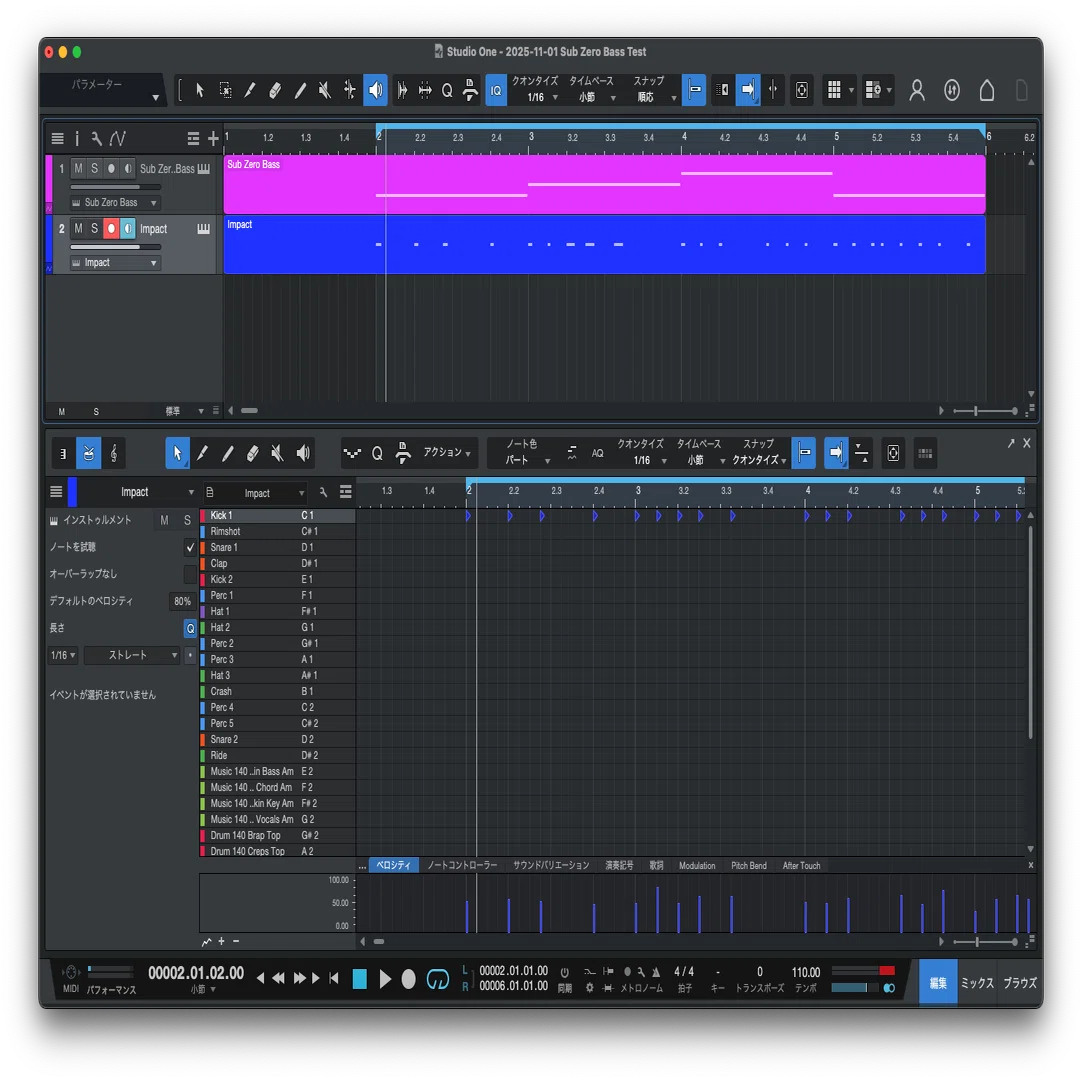The image size is (1082, 1082).
Task: Select the editor Listen speaker tool
Action: pyautogui.click(x=303, y=453)
